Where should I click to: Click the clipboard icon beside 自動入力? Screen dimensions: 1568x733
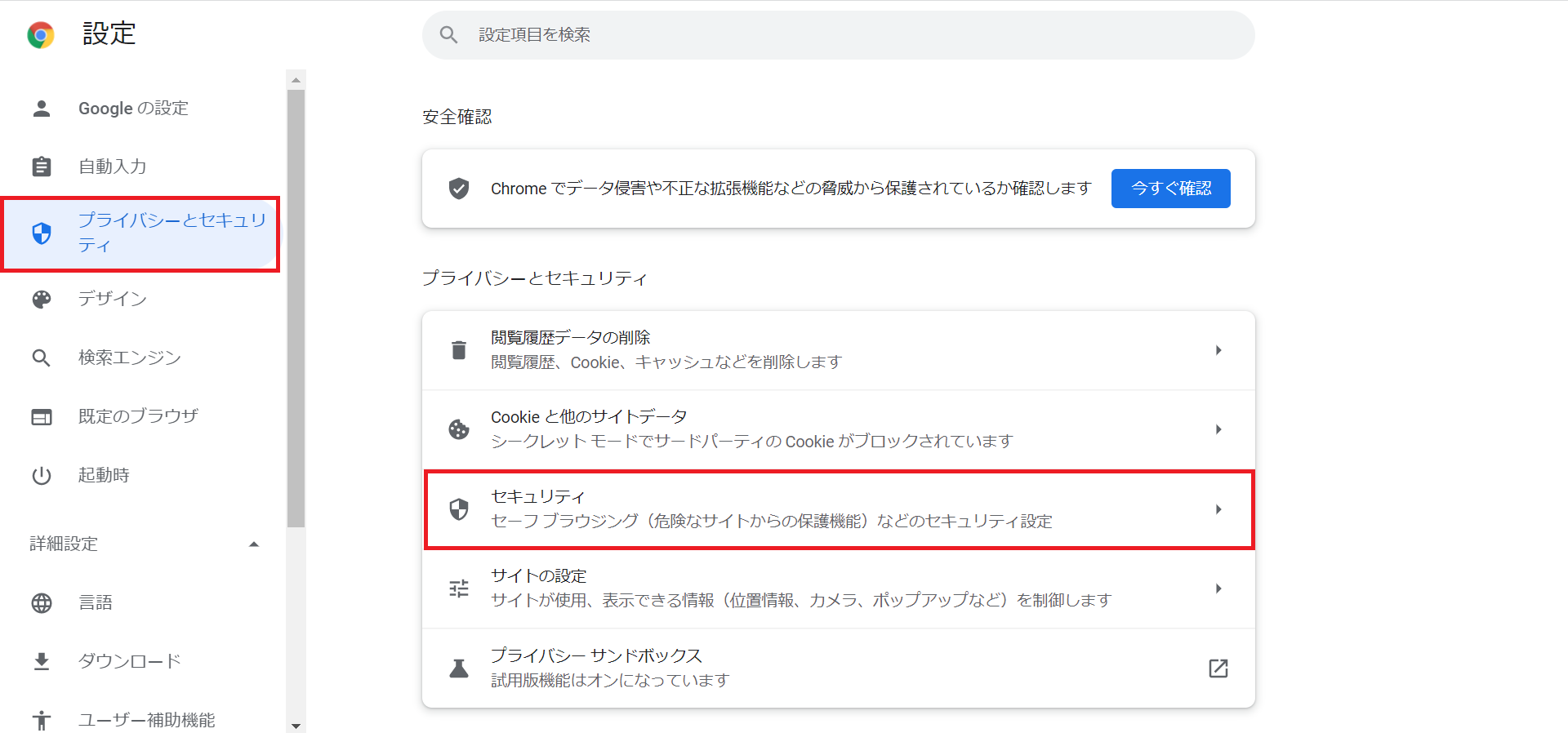pyautogui.click(x=42, y=167)
